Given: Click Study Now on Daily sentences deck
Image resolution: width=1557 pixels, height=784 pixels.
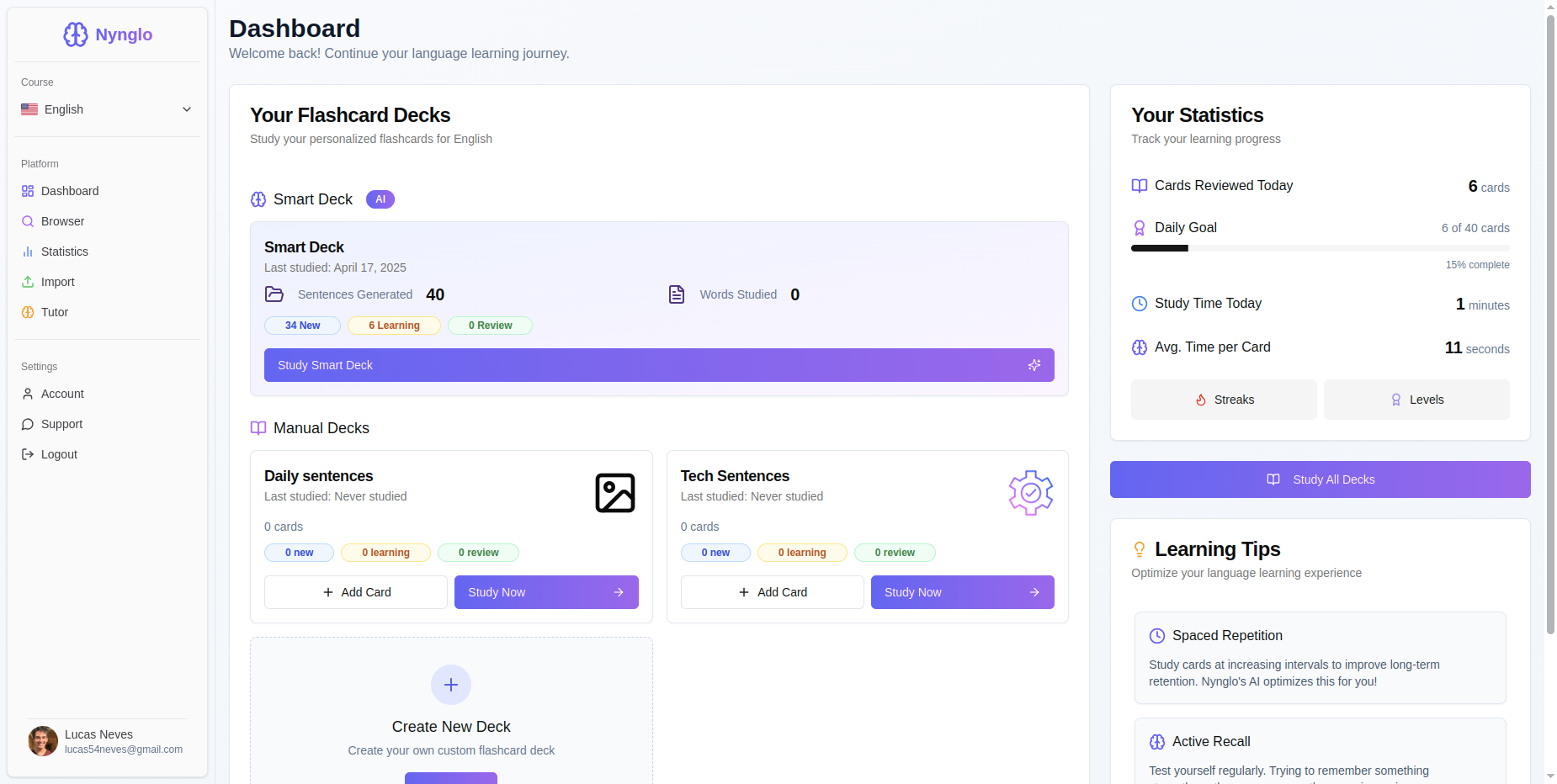Looking at the screenshot, I should [x=546, y=592].
